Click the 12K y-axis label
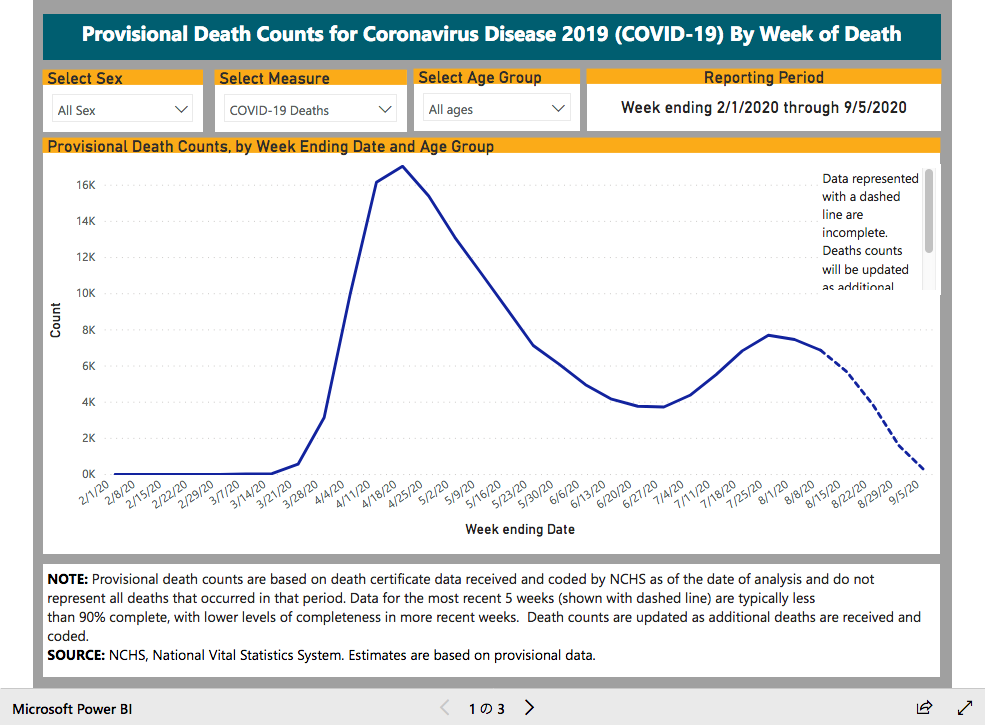 pyautogui.click(x=86, y=257)
